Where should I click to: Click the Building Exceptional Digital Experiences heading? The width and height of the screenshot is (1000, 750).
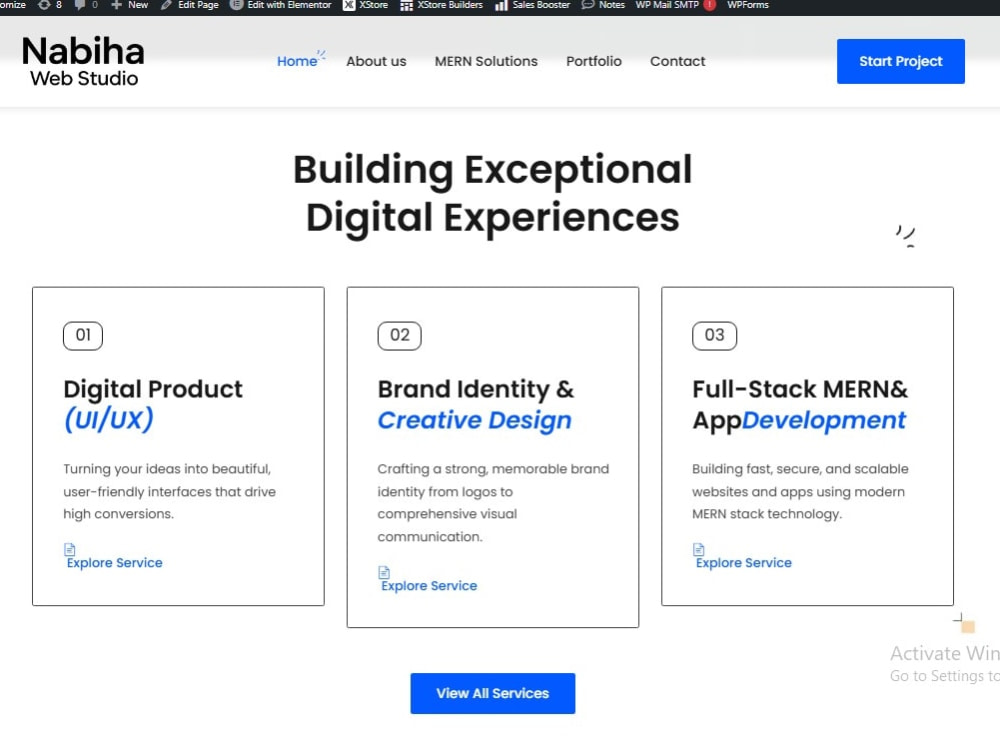click(x=492, y=194)
